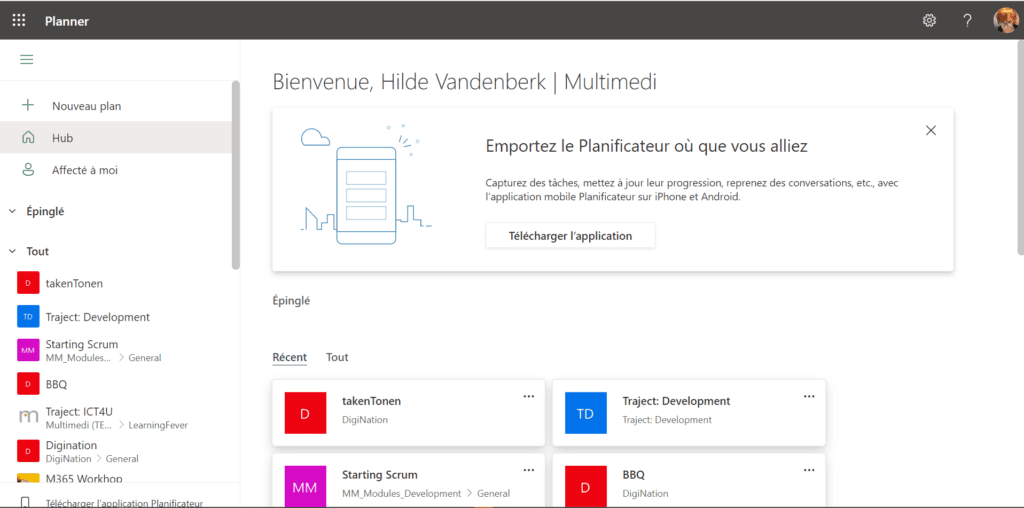The image size is (1024, 508).
Task: Collapse the Tout section chevron in sidebar
Action: tap(12, 251)
